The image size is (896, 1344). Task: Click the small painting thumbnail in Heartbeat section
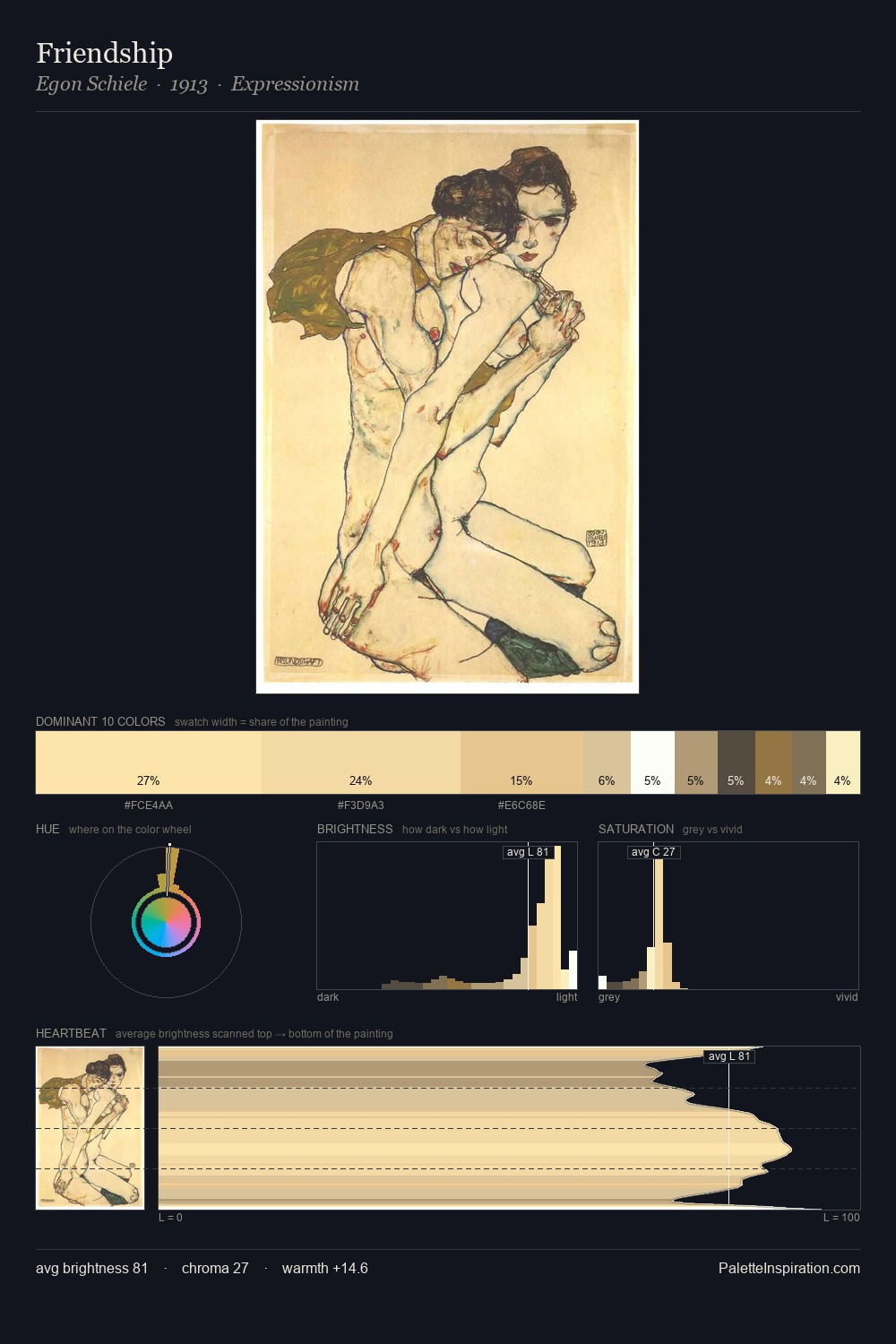click(90, 1127)
